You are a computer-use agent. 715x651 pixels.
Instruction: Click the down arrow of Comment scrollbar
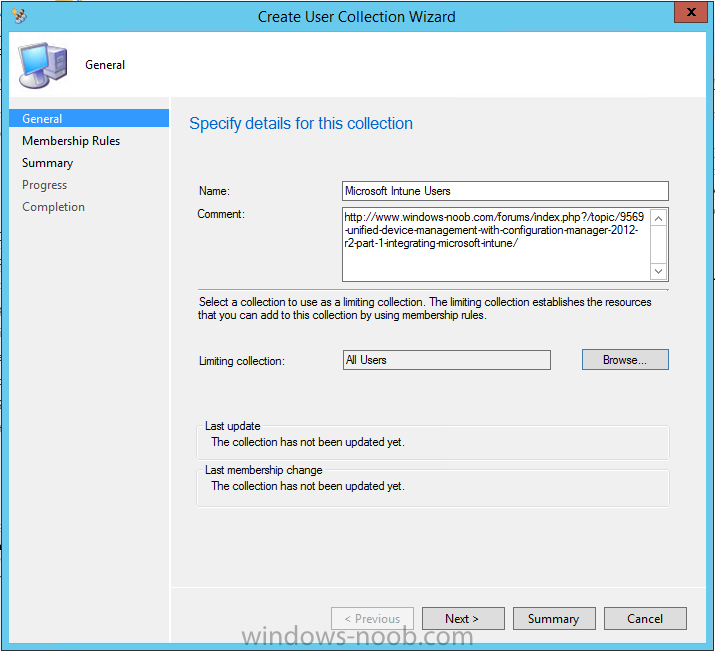point(658,271)
